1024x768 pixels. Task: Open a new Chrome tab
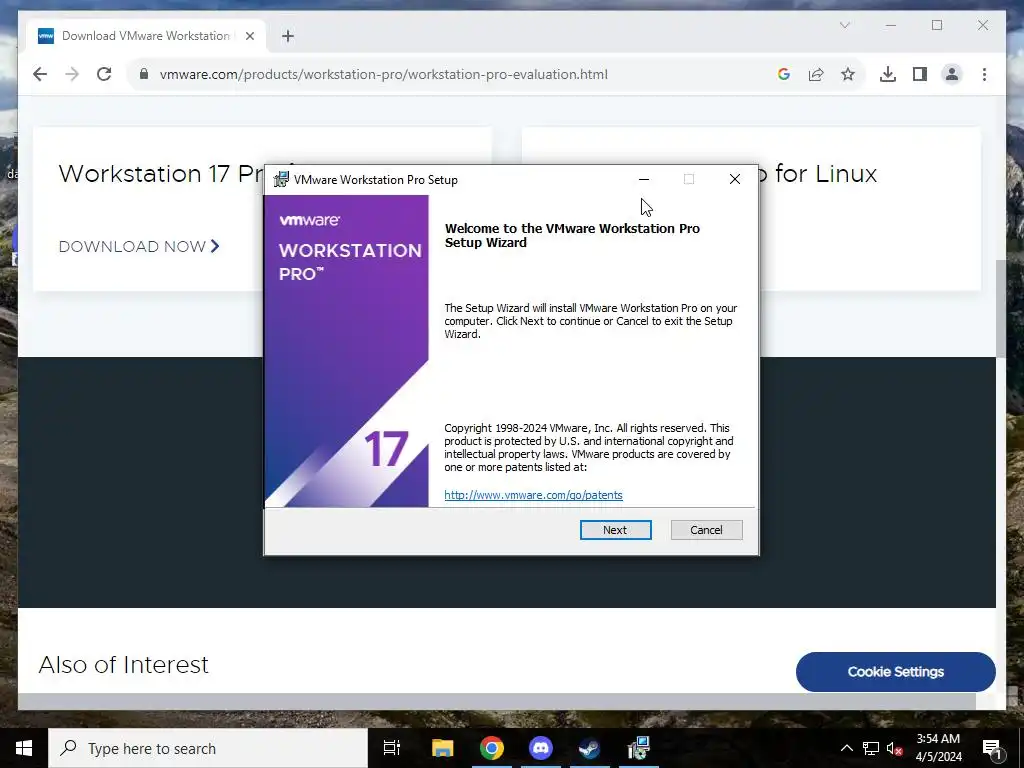coord(288,36)
